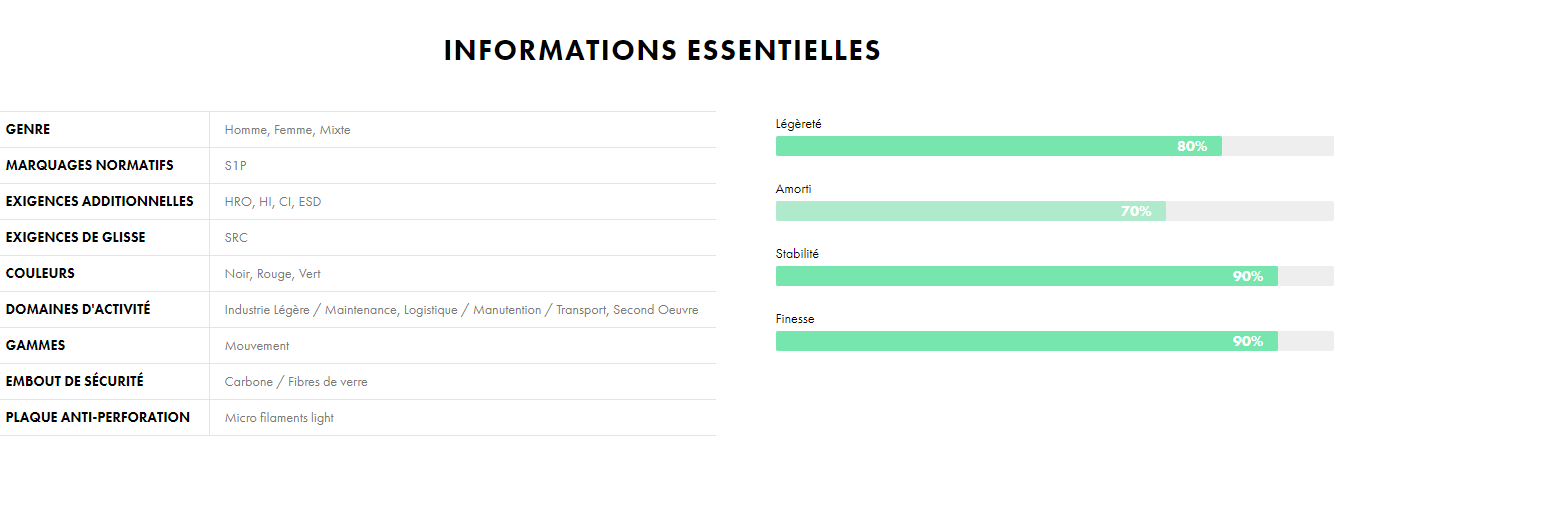Select the GENRE row label
The width and height of the screenshot is (1549, 525).
click(x=28, y=130)
